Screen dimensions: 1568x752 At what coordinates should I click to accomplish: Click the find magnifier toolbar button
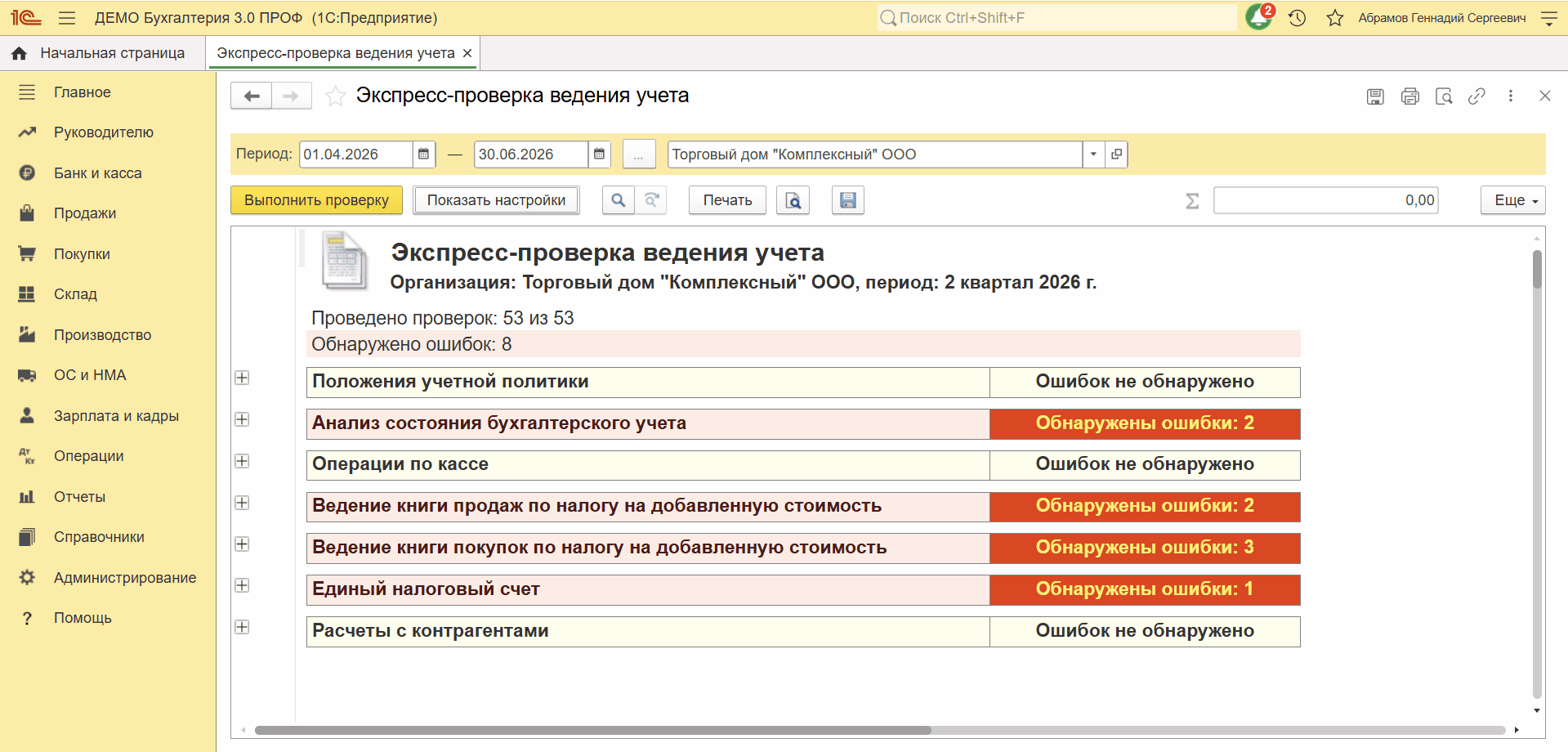tap(619, 200)
